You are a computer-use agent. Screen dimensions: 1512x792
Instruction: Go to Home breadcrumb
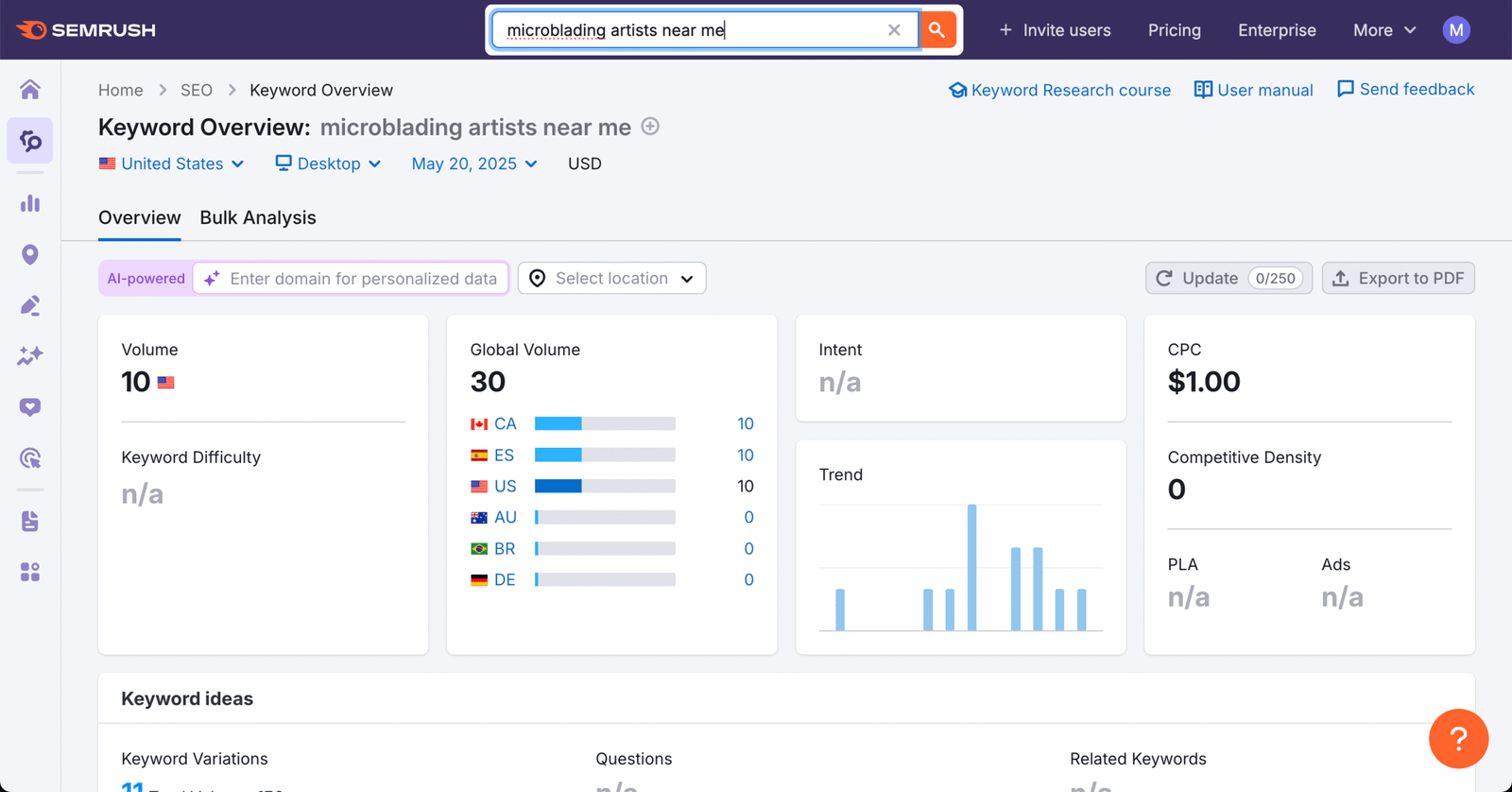[121, 90]
